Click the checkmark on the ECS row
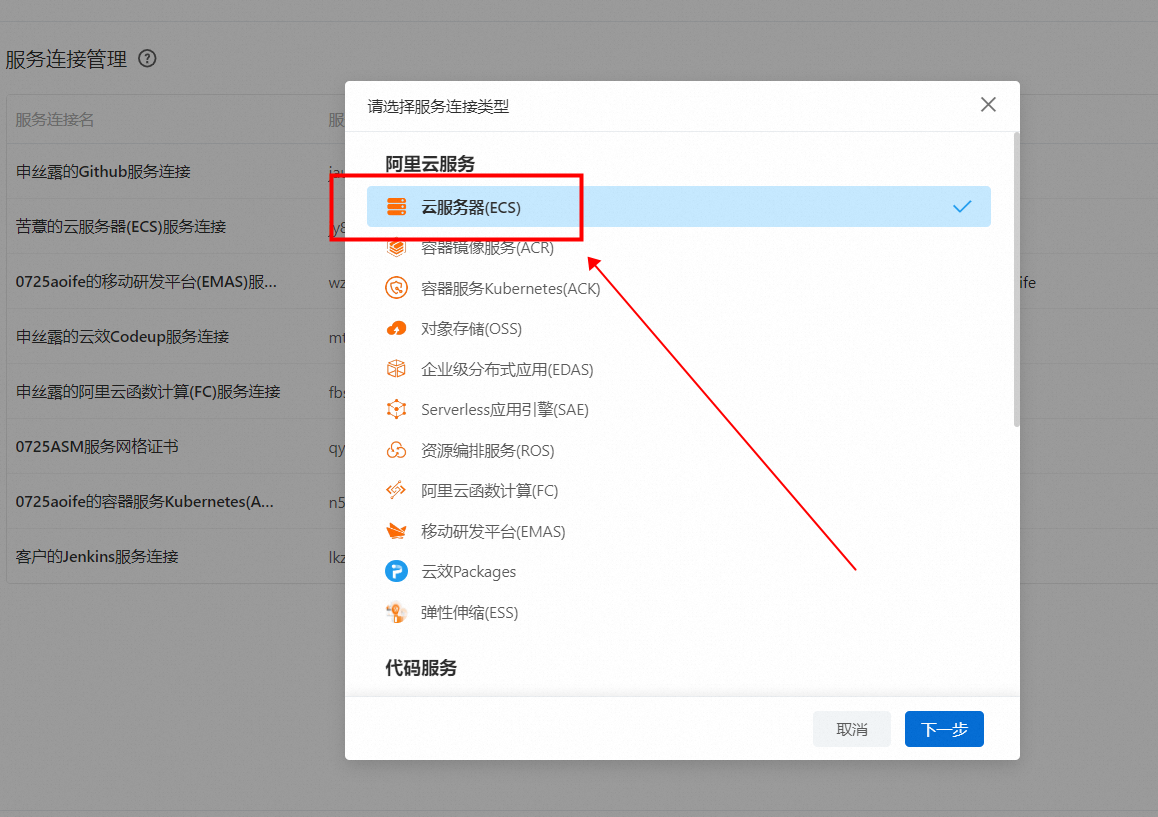 [x=962, y=207]
